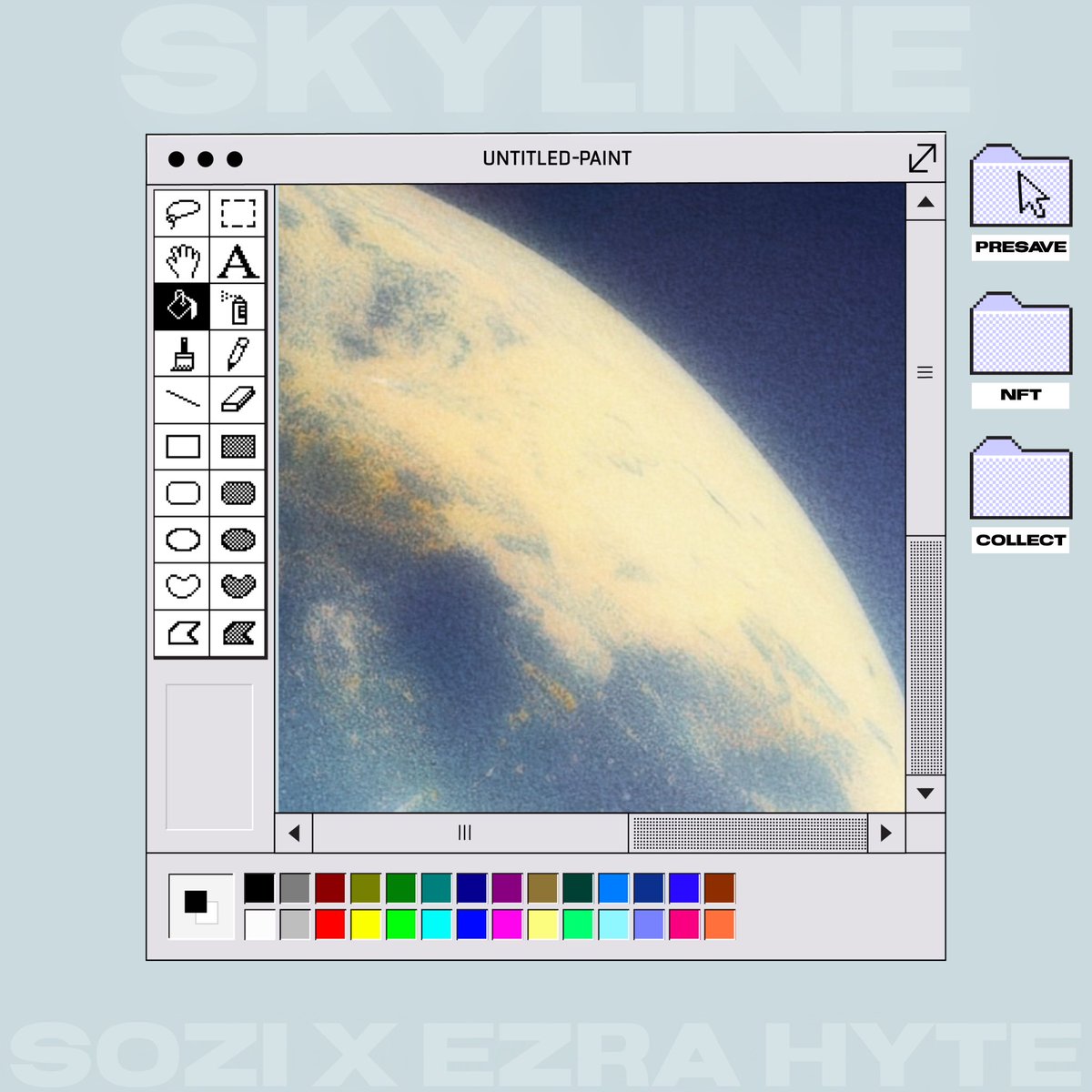Pick the magenta color swatch
This screenshot has width=1092, height=1092.
pyautogui.click(x=507, y=925)
